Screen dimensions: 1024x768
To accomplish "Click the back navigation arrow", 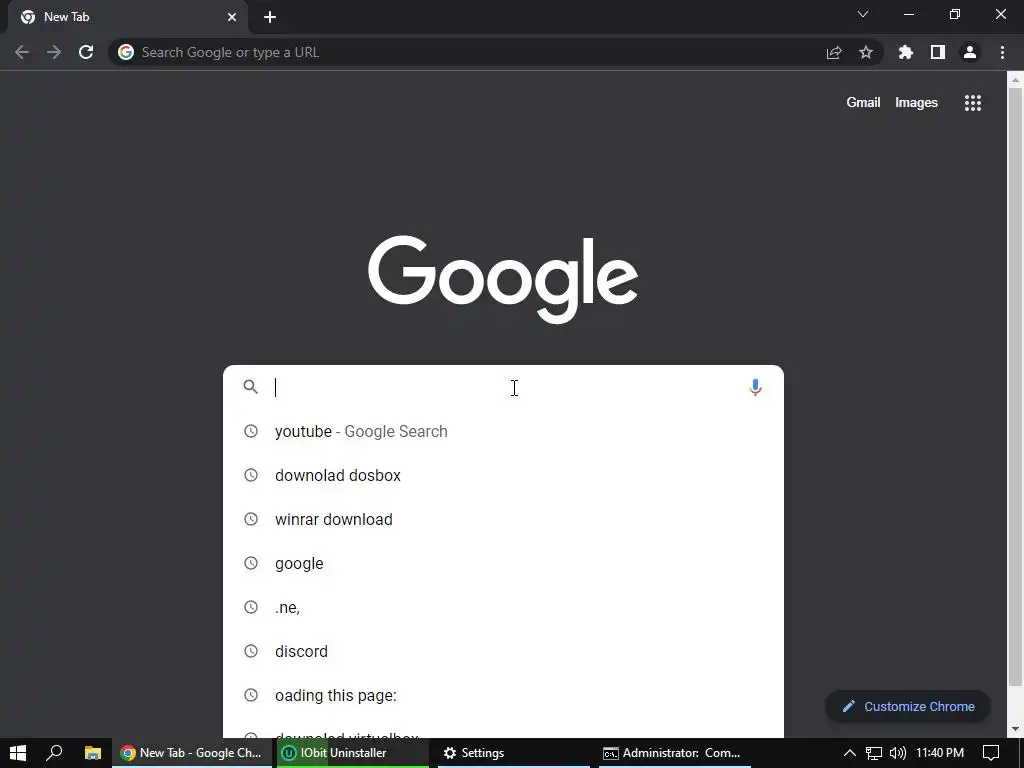I will [22, 52].
